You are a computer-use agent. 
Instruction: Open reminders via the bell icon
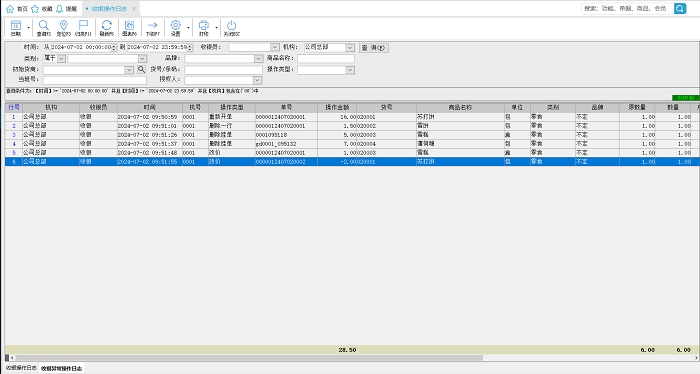59,8
